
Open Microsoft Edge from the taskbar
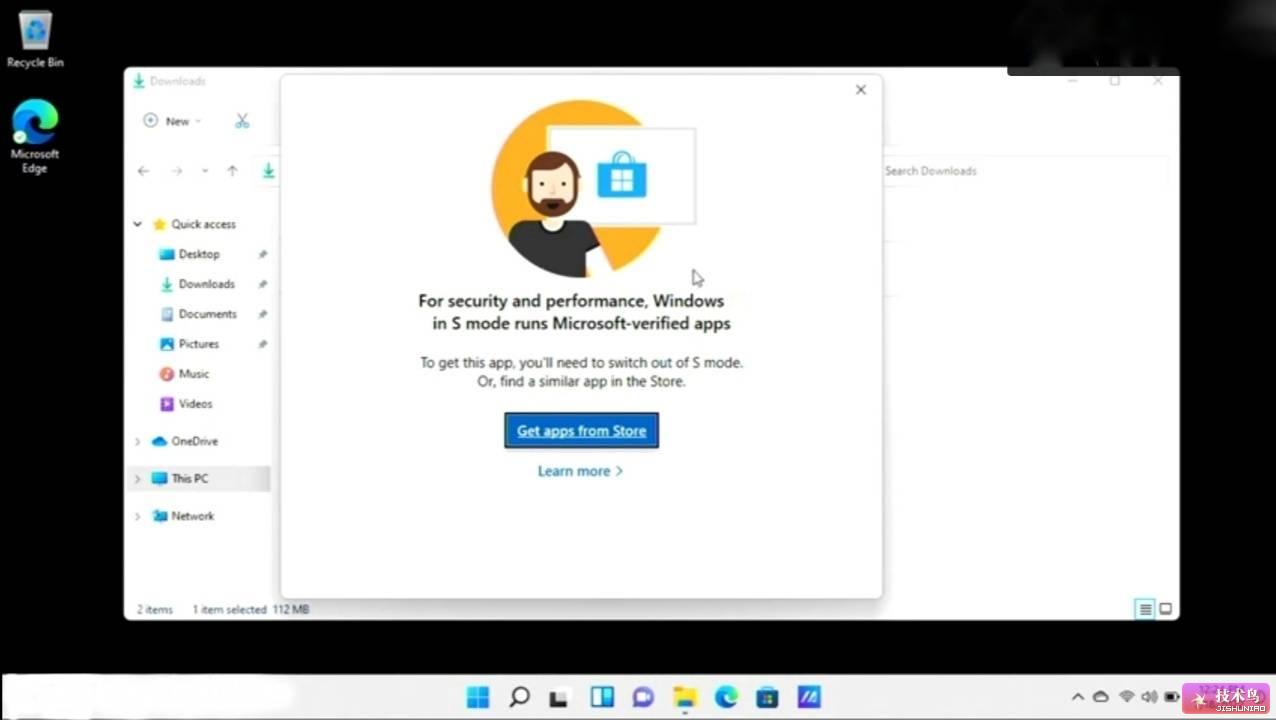726,697
